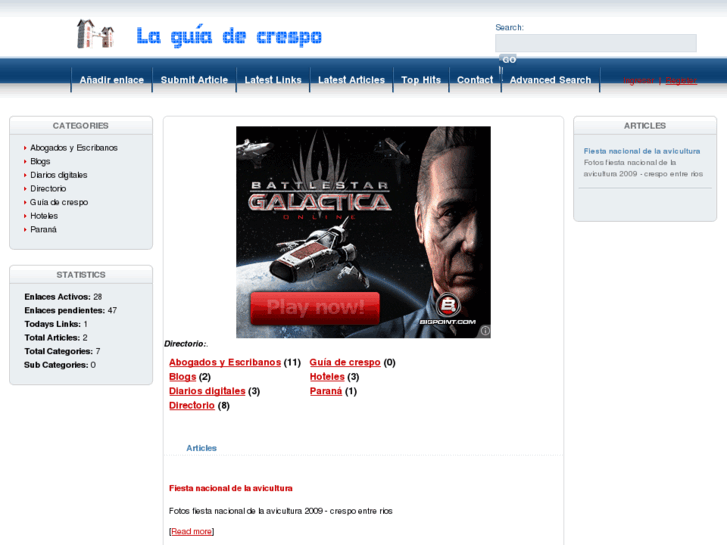Image resolution: width=727 pixels, height=545 pixels.
Task: Click the Play now! button in the ad
Action: pos(315,308)
